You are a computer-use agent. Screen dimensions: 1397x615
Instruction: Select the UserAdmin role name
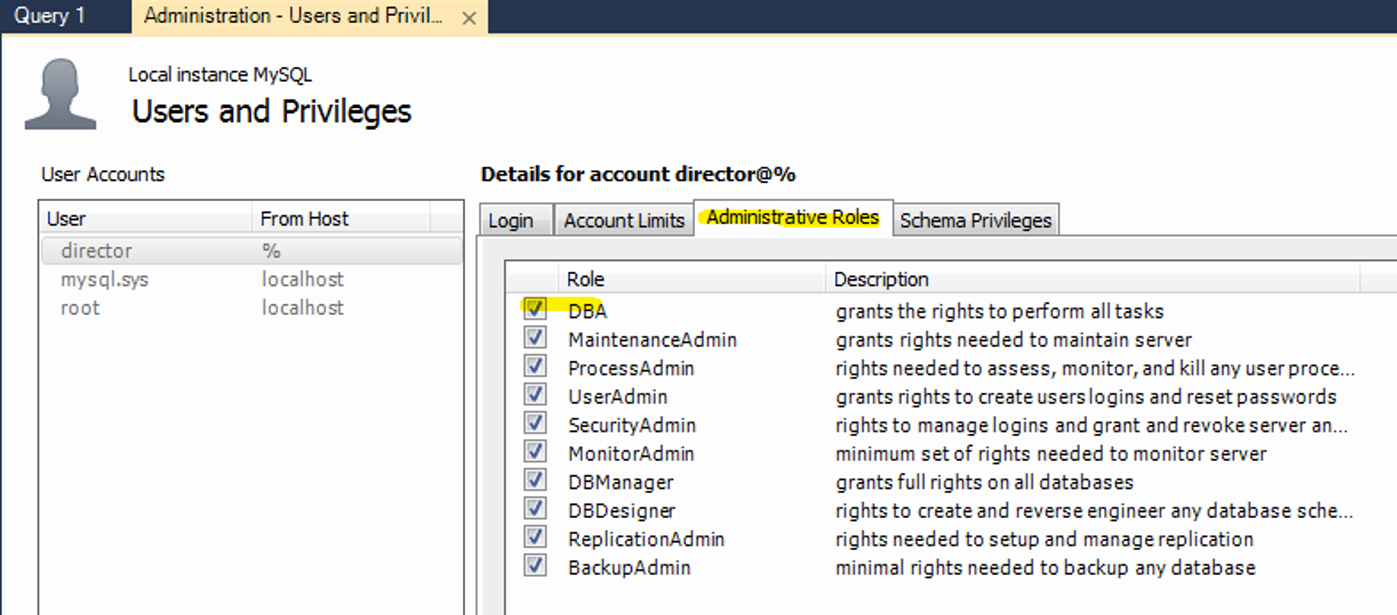pos(618,397)
